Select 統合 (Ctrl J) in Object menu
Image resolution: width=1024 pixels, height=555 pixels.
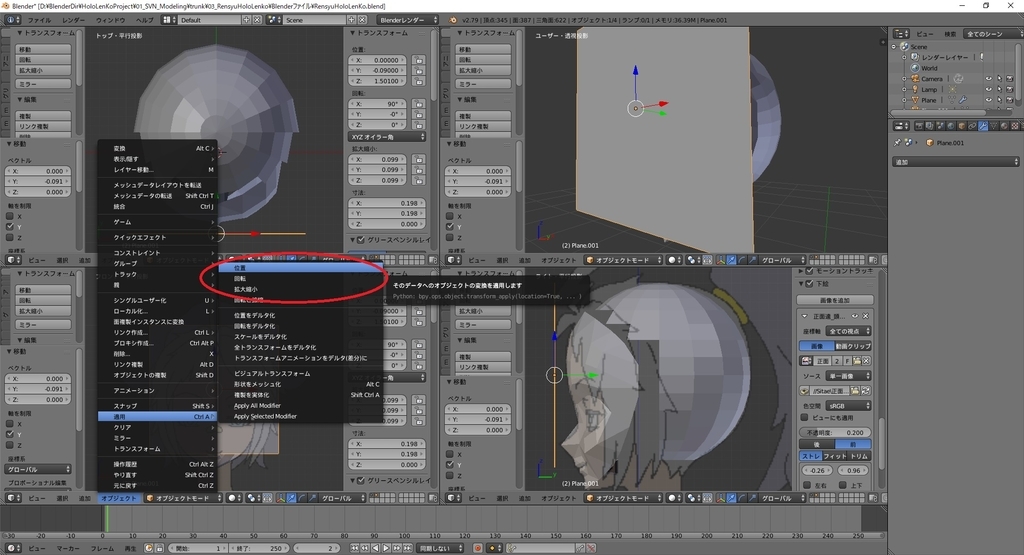157,206
